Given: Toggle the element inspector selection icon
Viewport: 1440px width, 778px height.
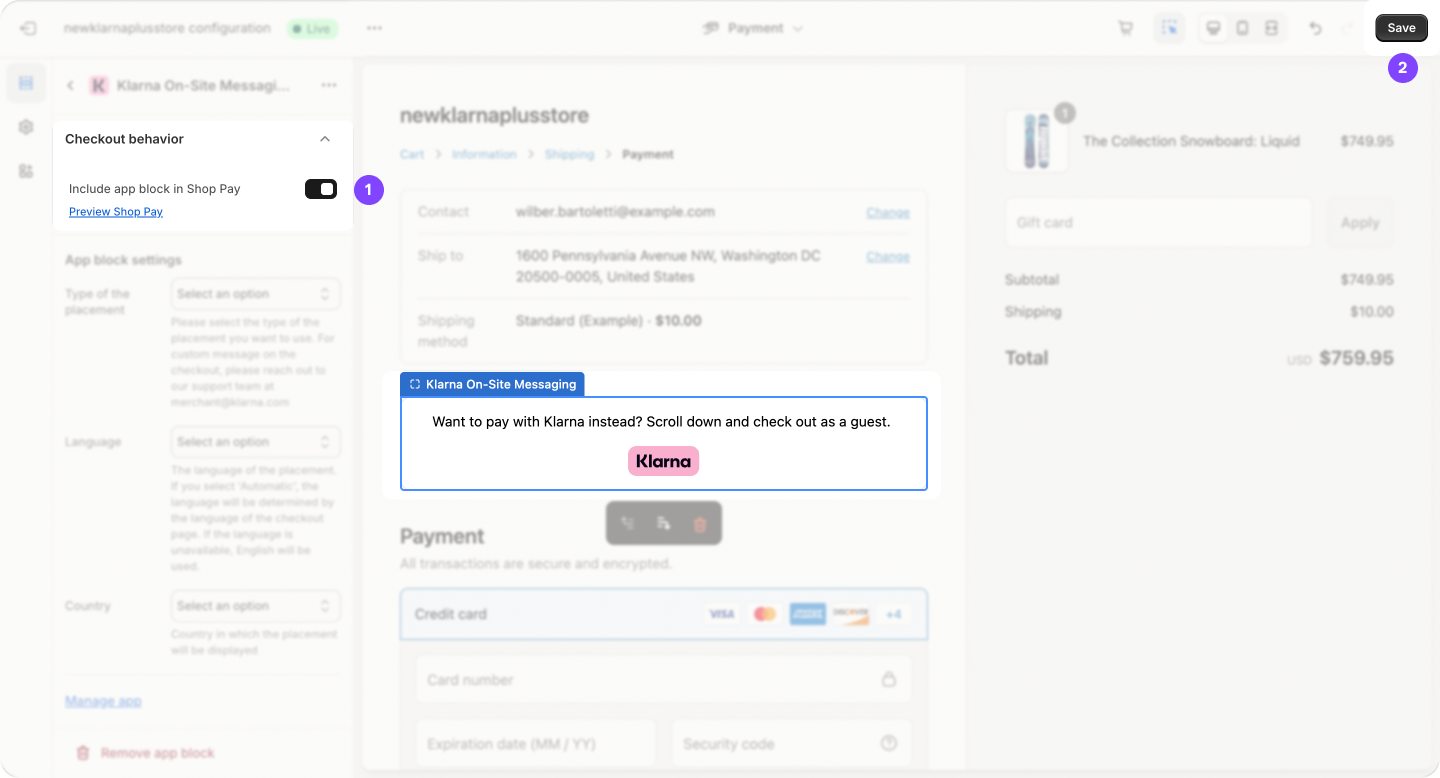Looking at the screenshot, I should click(1169, 28).
